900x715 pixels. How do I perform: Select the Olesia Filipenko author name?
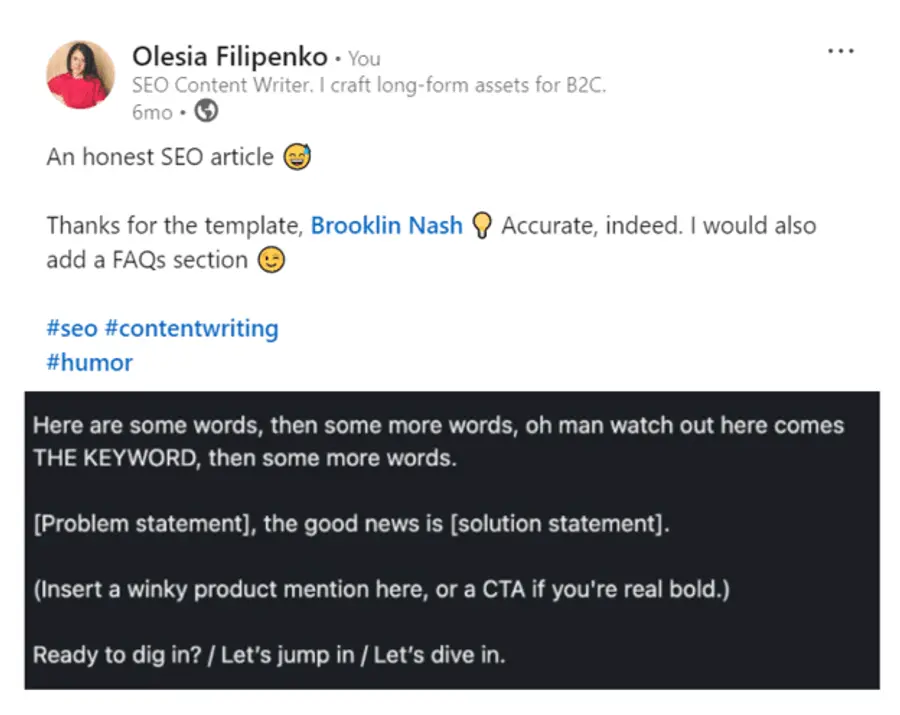(x=230, y=57)
